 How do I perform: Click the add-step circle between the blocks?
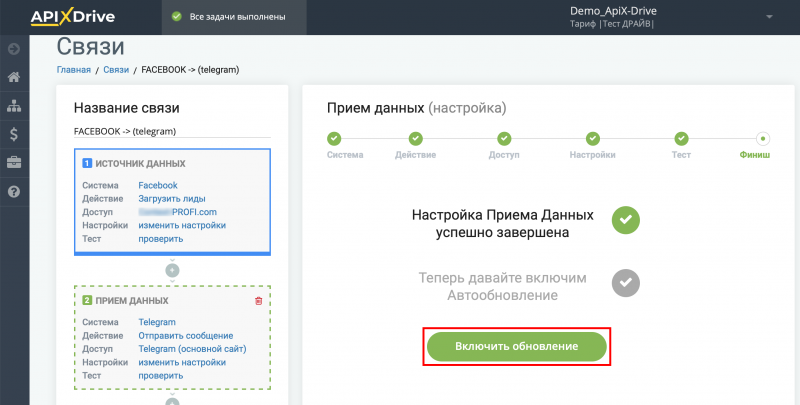coord(172,270)
